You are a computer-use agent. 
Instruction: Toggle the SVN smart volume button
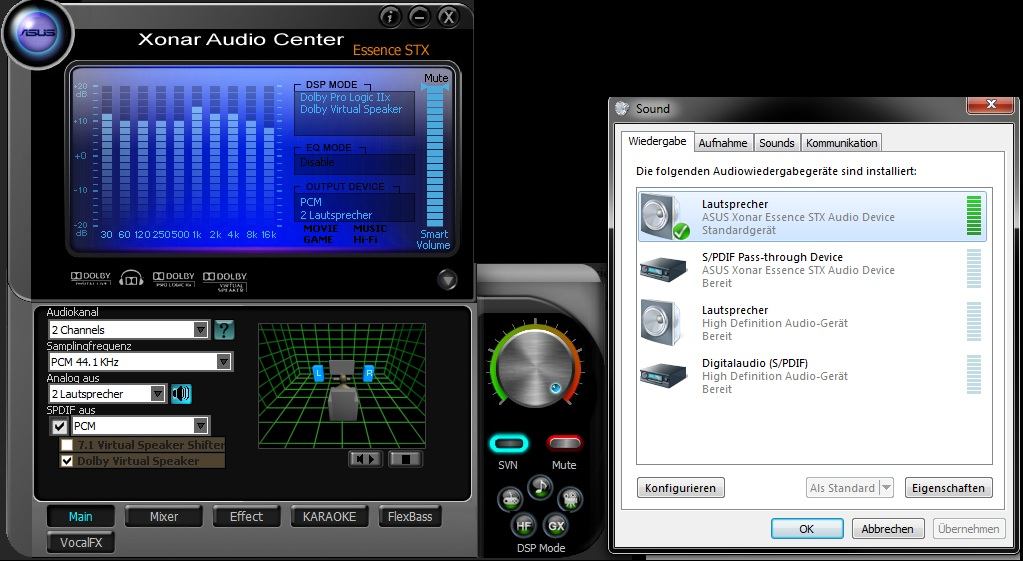508,444
